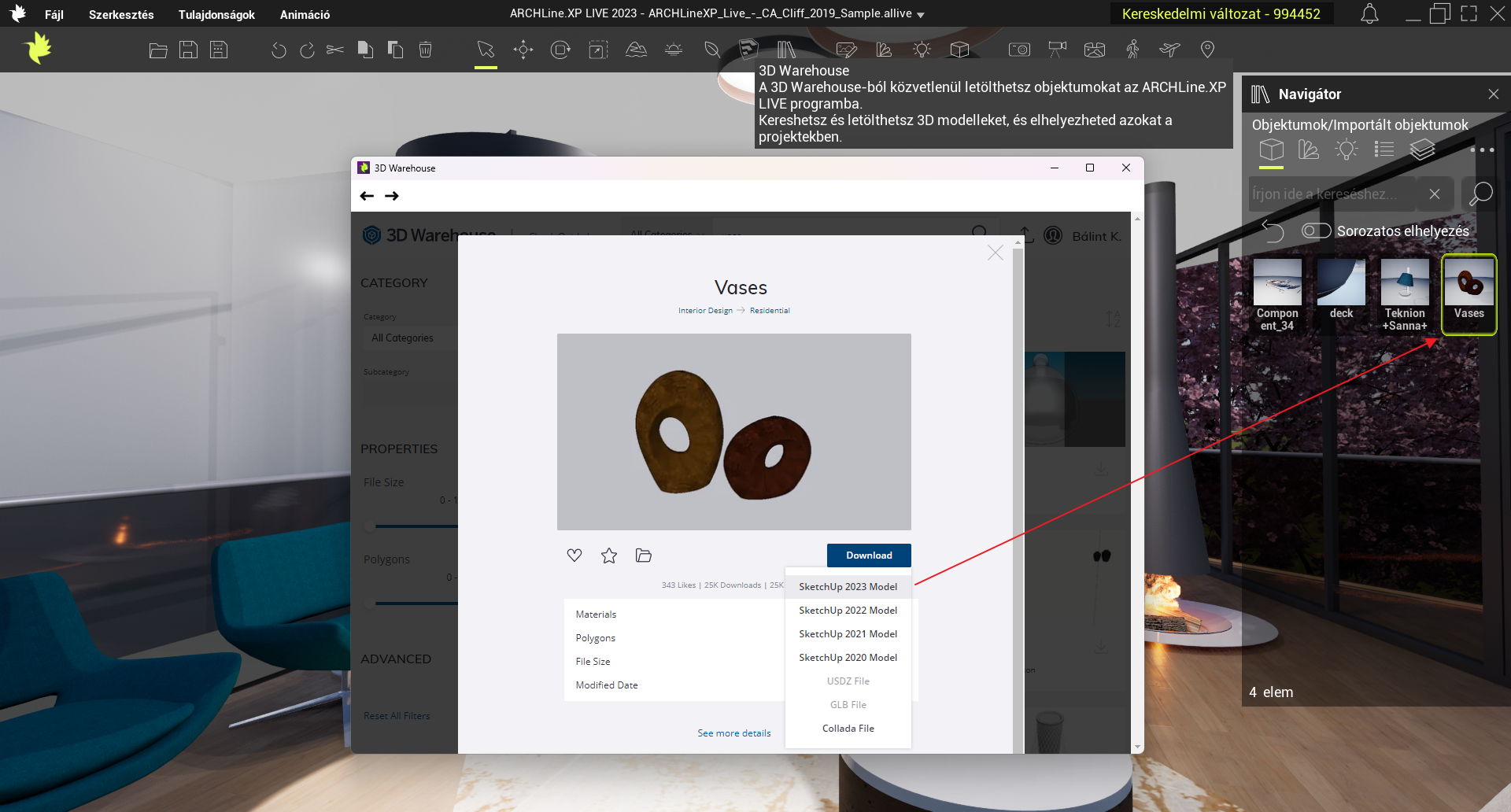Choose SketchUp 2020 Model download option
Screen dimensions: 1511x812
[x=848, y=658]
